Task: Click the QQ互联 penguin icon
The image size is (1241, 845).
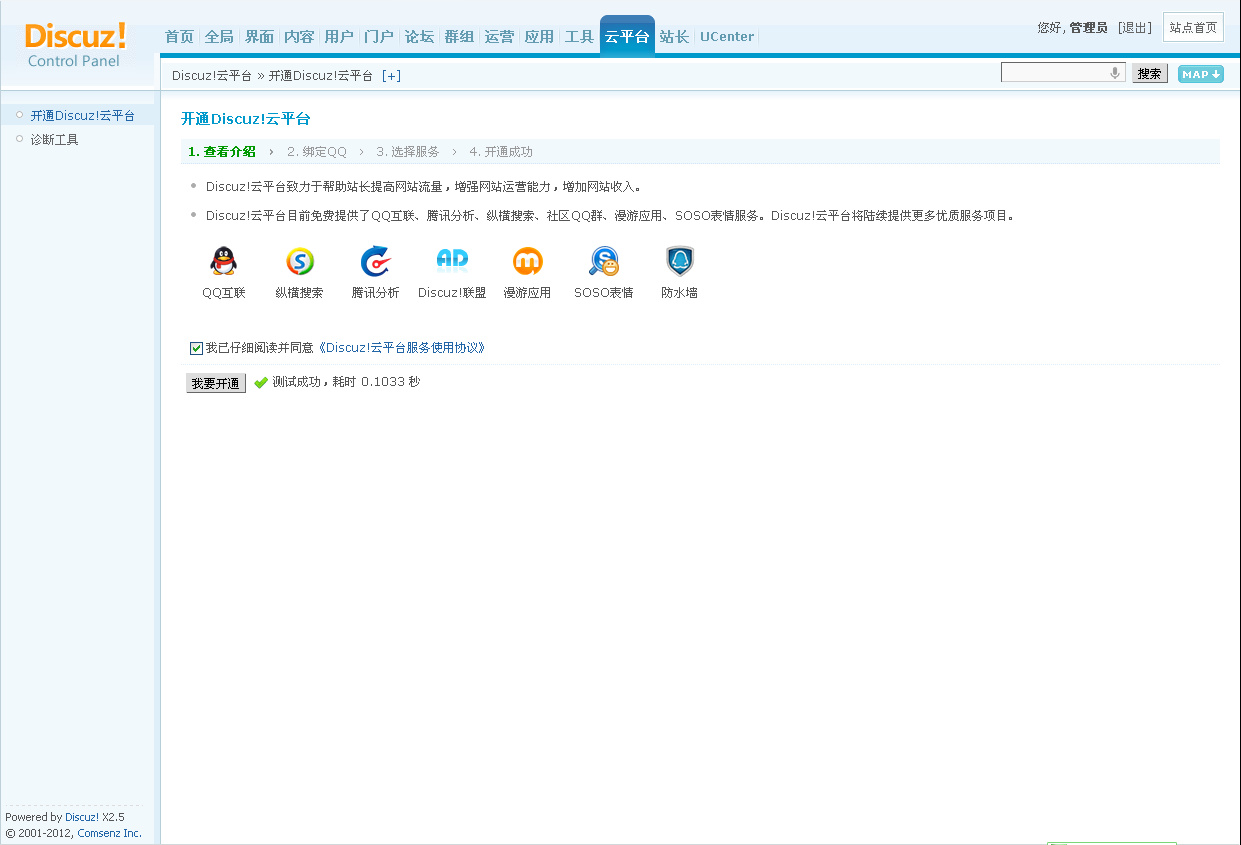Action: (224, 261)
